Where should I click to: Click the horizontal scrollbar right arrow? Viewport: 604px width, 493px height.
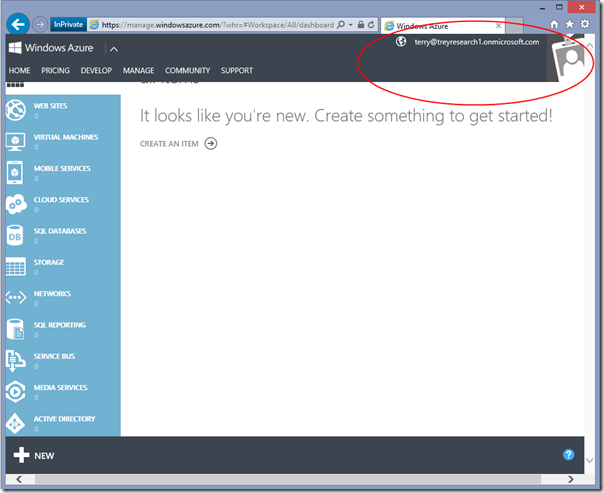point(571,479)
